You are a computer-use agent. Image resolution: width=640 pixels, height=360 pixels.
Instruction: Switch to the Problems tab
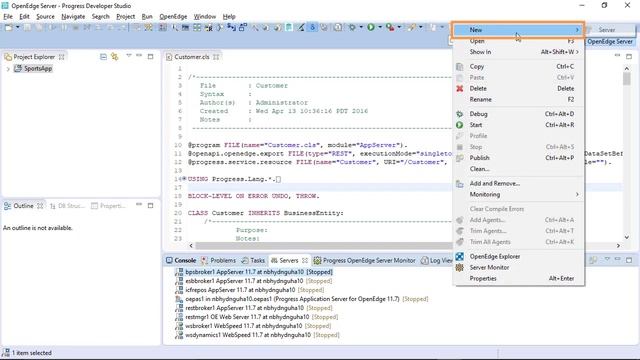[x=219, y=260]
